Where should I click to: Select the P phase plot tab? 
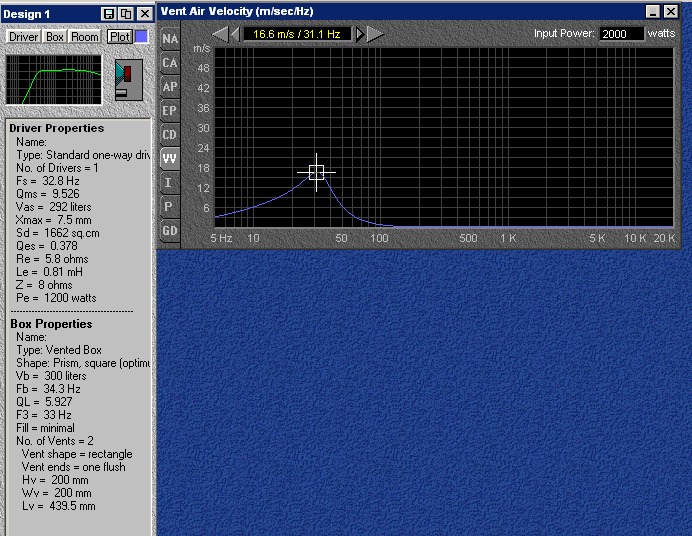coord(170,206)
